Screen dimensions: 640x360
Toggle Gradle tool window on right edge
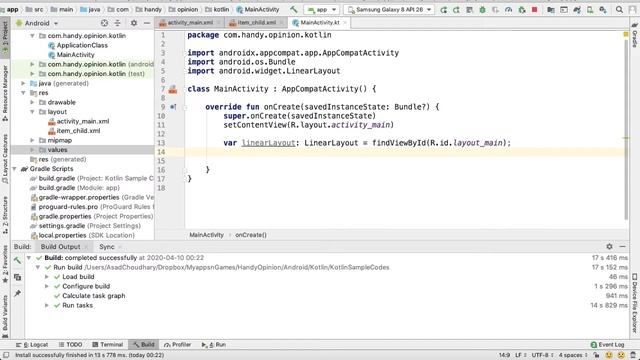tap(635, 35)
